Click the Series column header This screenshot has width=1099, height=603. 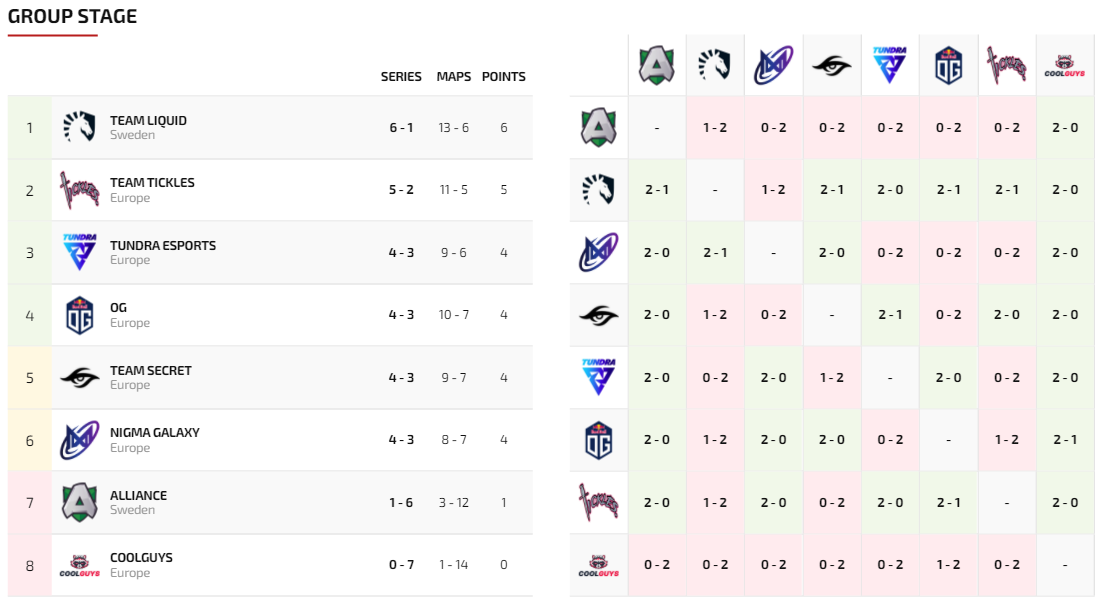[x=401, y=77]
